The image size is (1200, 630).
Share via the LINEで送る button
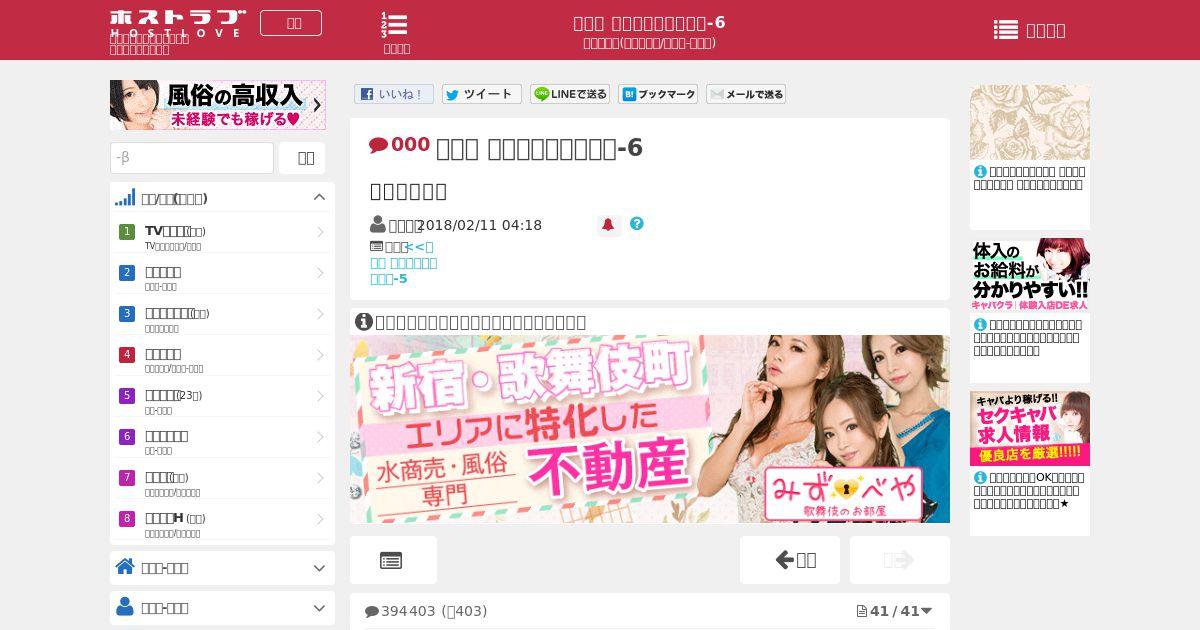pos(570,94)
